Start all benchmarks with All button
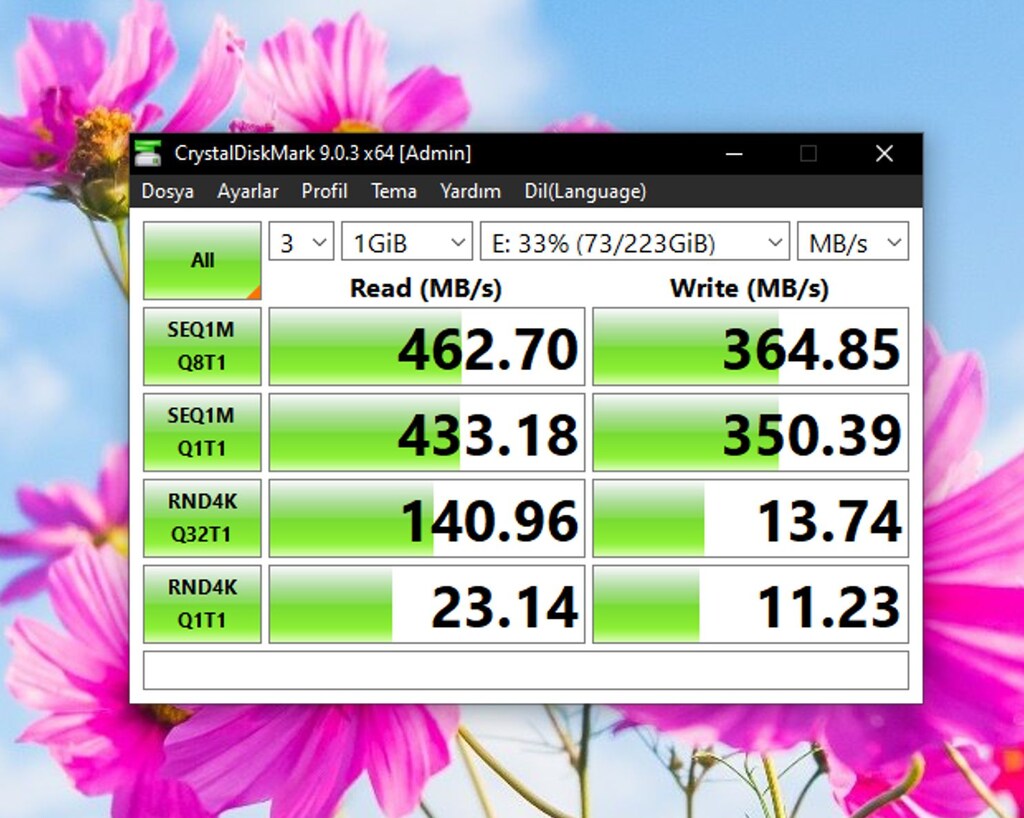The width and height of the screenshot is (1024, 818). pyautogui.click(x=202, y=260)
